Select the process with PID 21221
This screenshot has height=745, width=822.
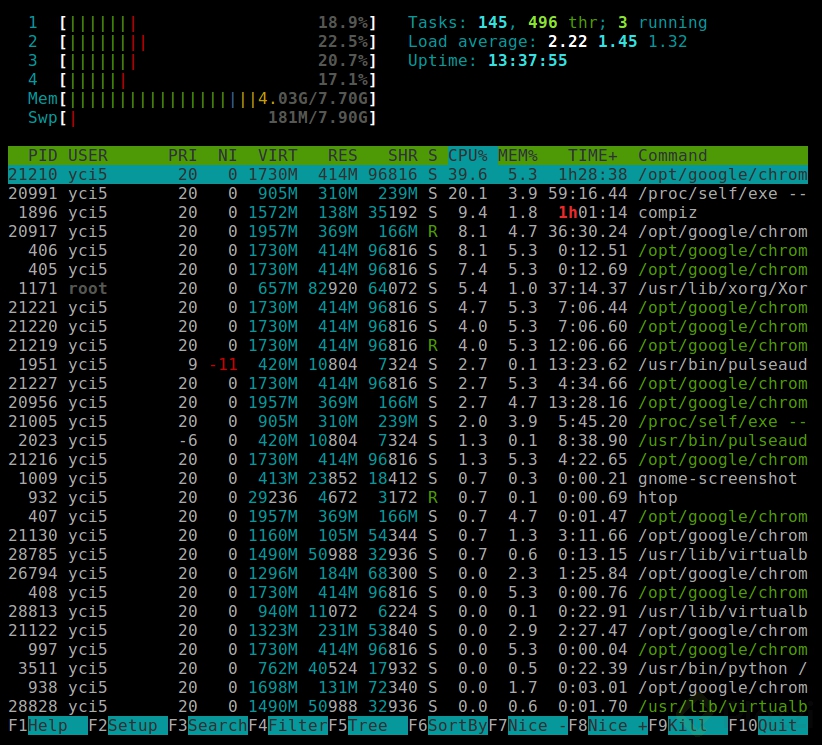coord(408,308)
